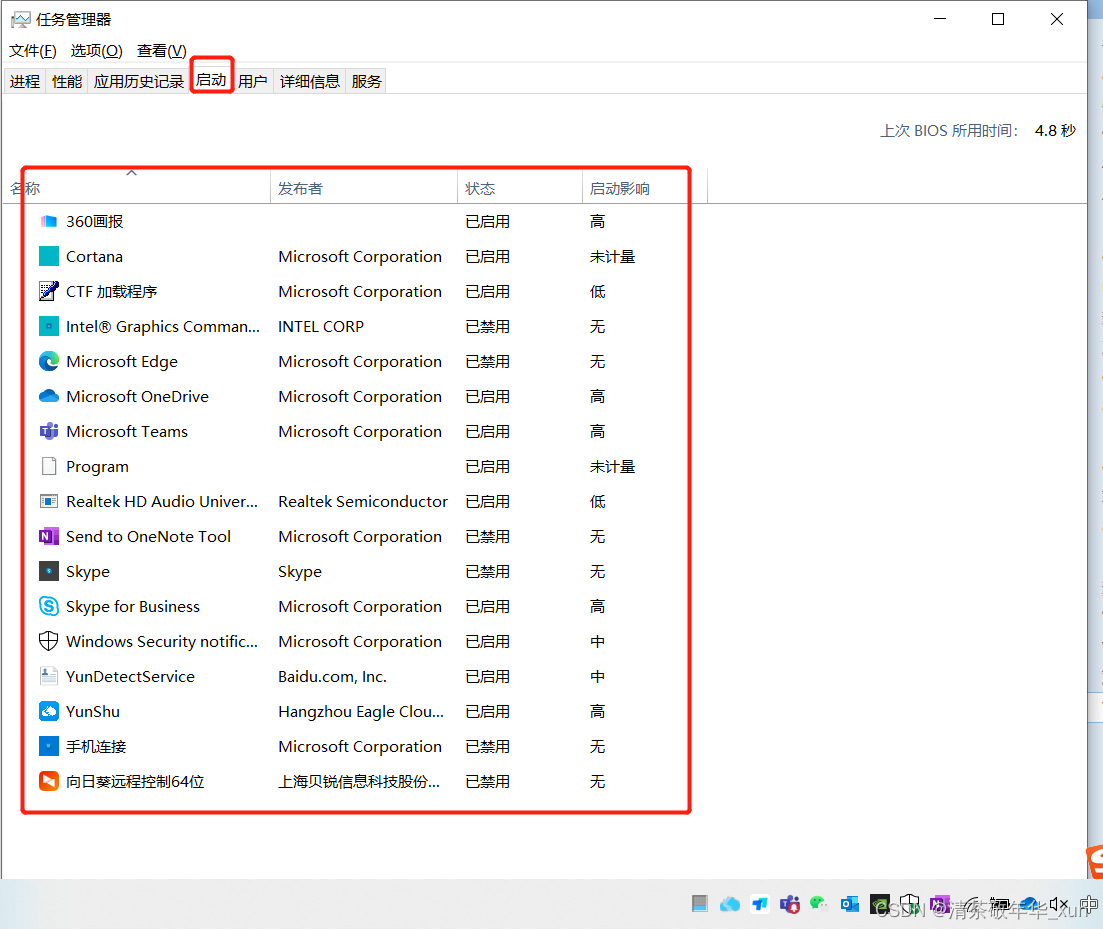Switch to the 用户 tab

tap(253, 82)
